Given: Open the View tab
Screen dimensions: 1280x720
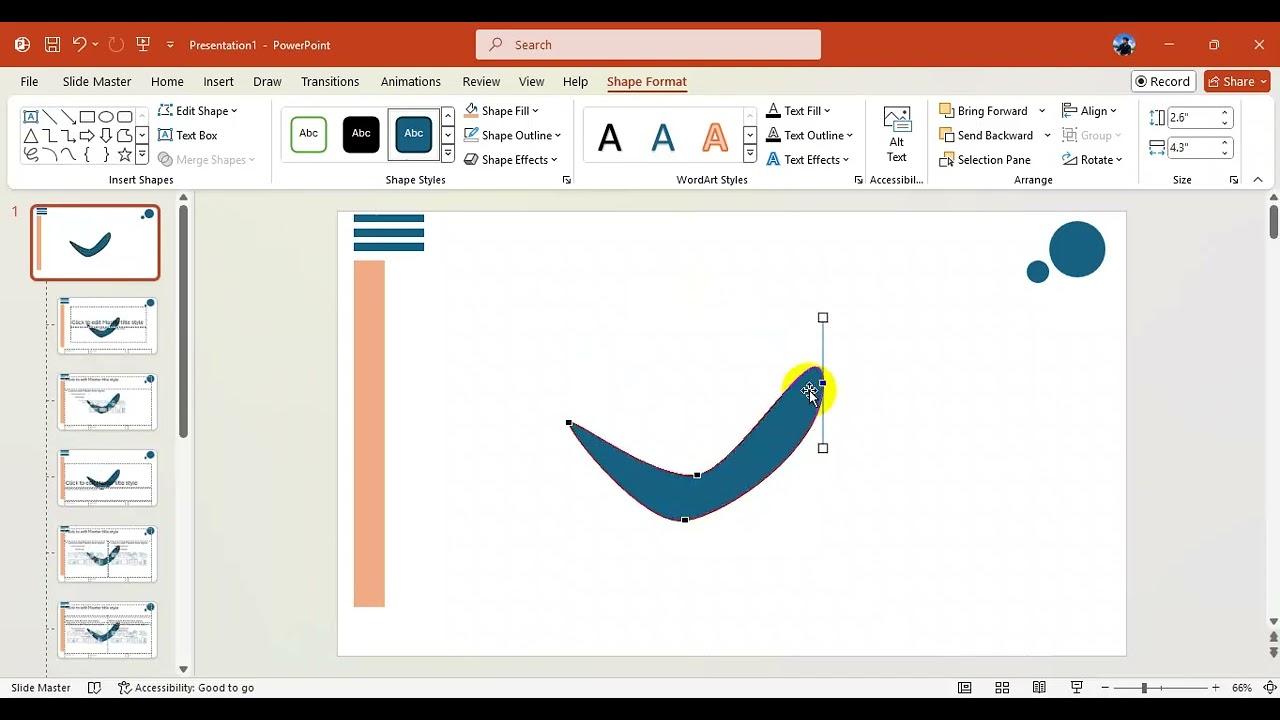Looking at the screenshot, I should (532, 82).
